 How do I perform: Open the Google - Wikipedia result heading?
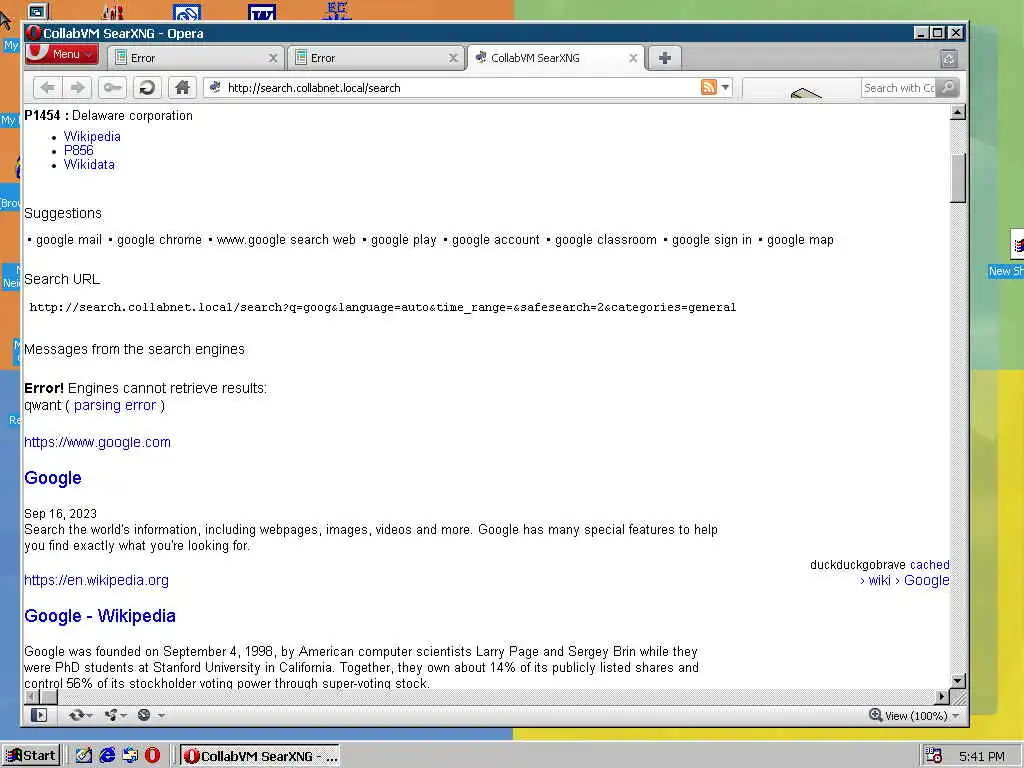[x=100, y=616]
